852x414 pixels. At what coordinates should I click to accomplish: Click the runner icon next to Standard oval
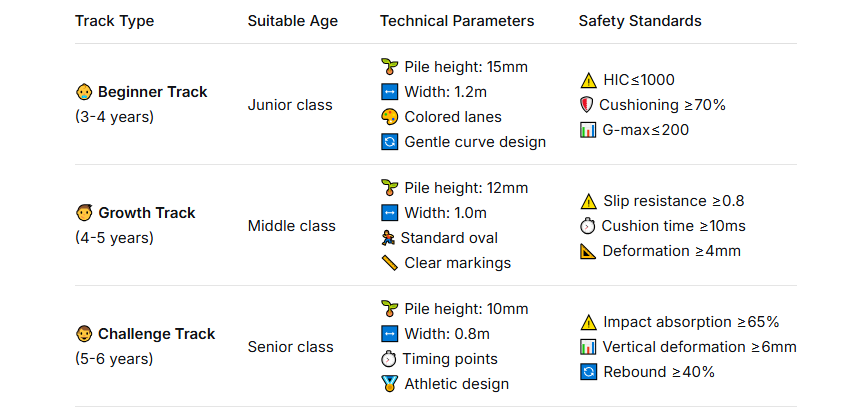tap(389, 238)
